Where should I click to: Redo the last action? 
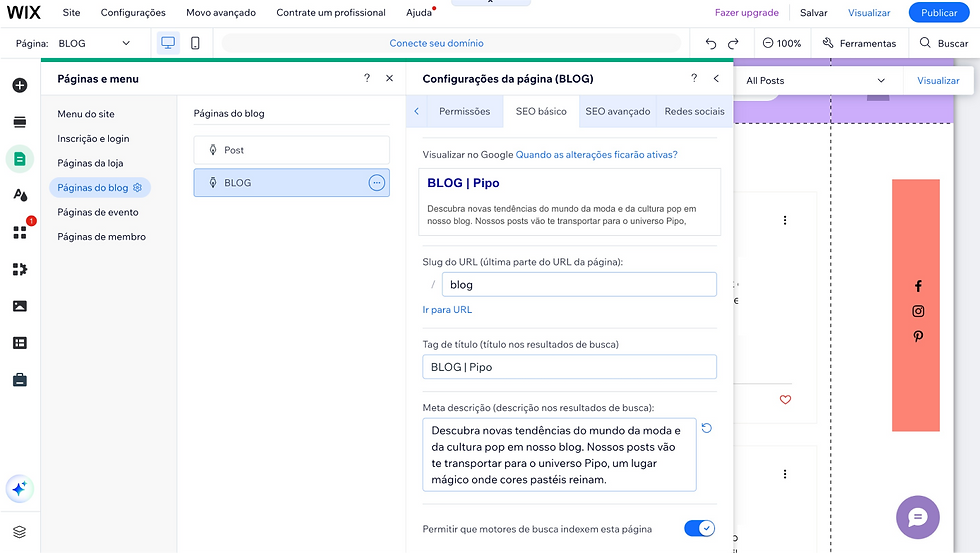(733, 43)
